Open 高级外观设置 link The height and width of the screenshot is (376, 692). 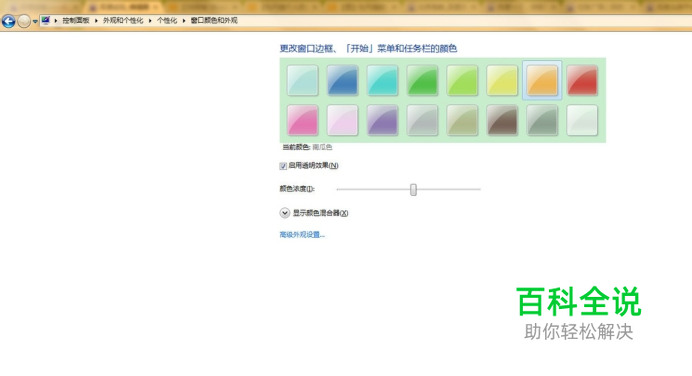click(302, 235)
